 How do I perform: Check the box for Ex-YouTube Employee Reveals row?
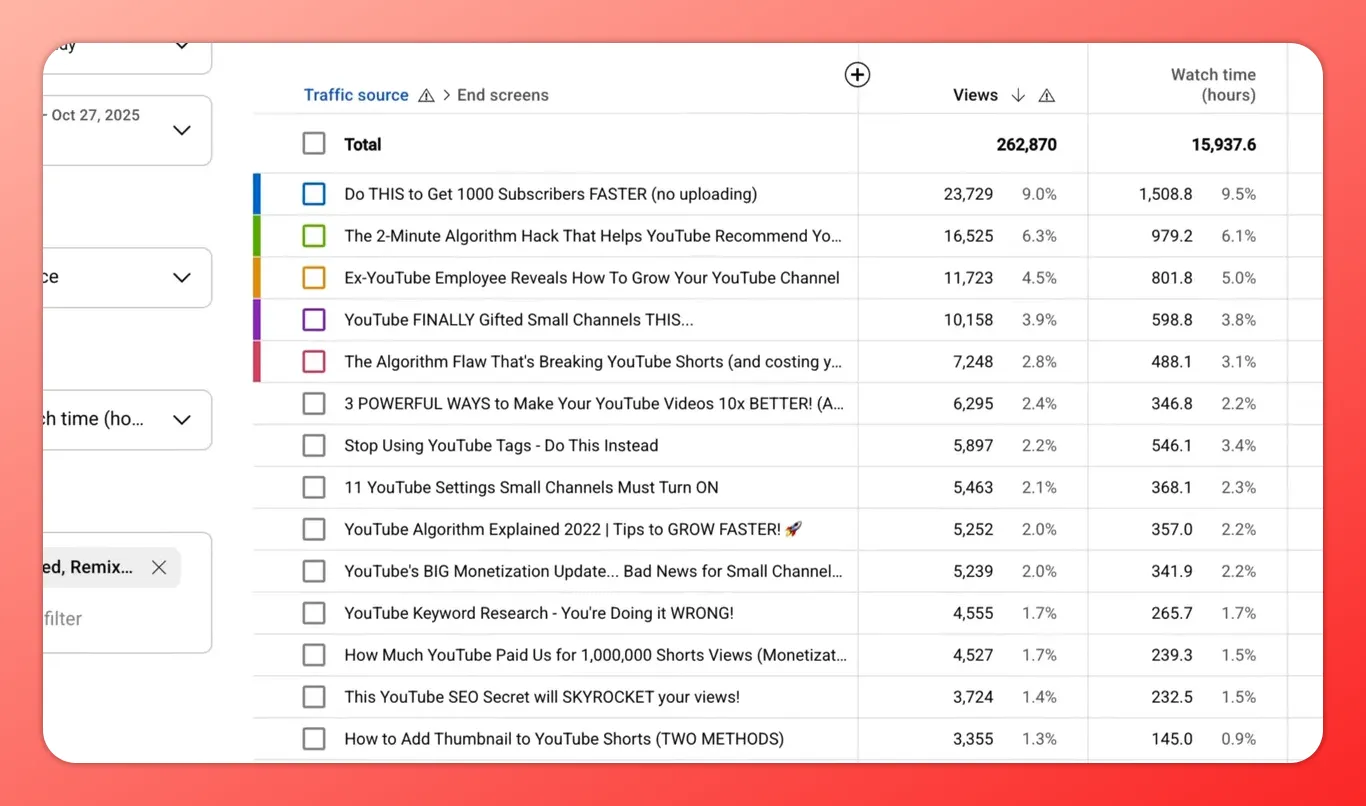[x=314, y=278]
